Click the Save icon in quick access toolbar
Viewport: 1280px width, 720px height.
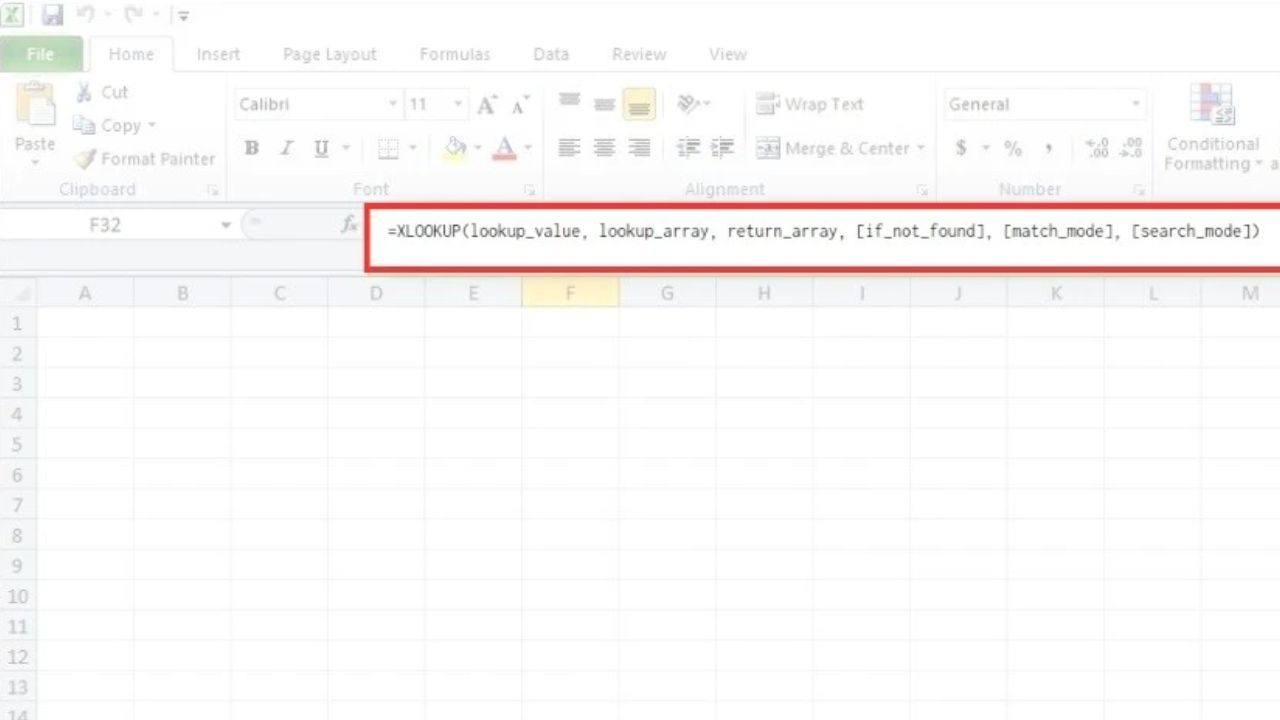[53, 15]
